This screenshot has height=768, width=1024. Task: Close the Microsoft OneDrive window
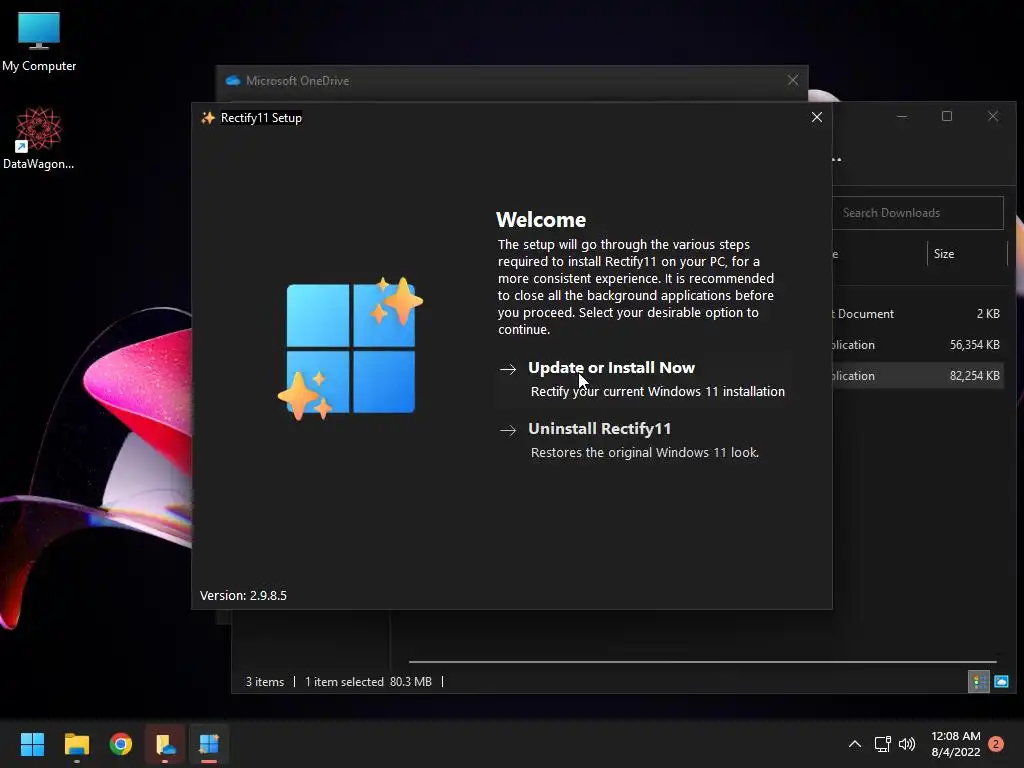[x=792, y=80]
